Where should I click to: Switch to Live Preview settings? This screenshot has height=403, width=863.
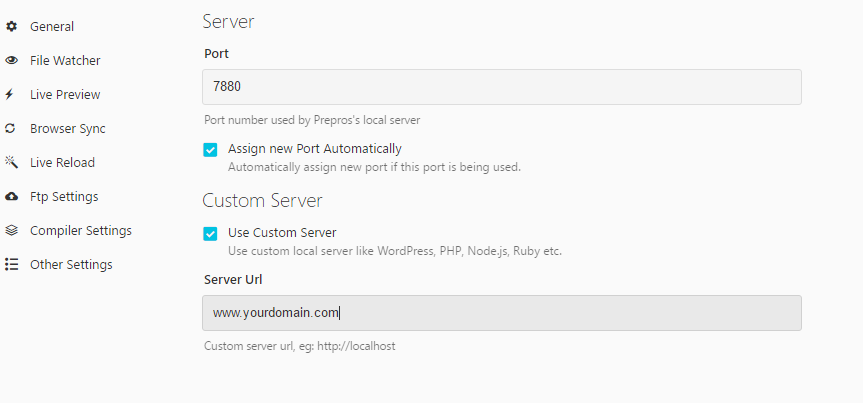65,95
